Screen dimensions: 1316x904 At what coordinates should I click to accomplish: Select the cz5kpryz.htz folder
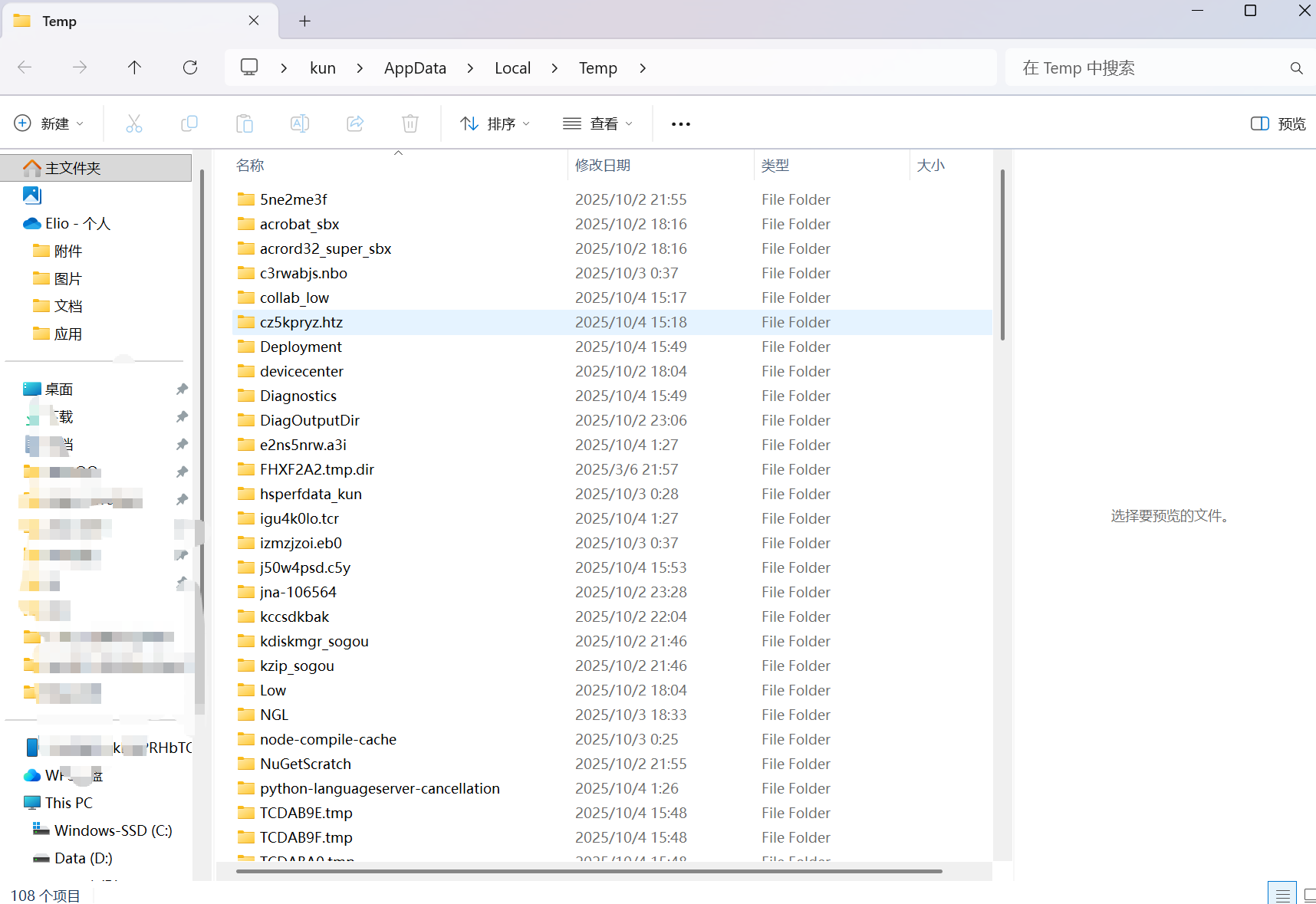612,322
